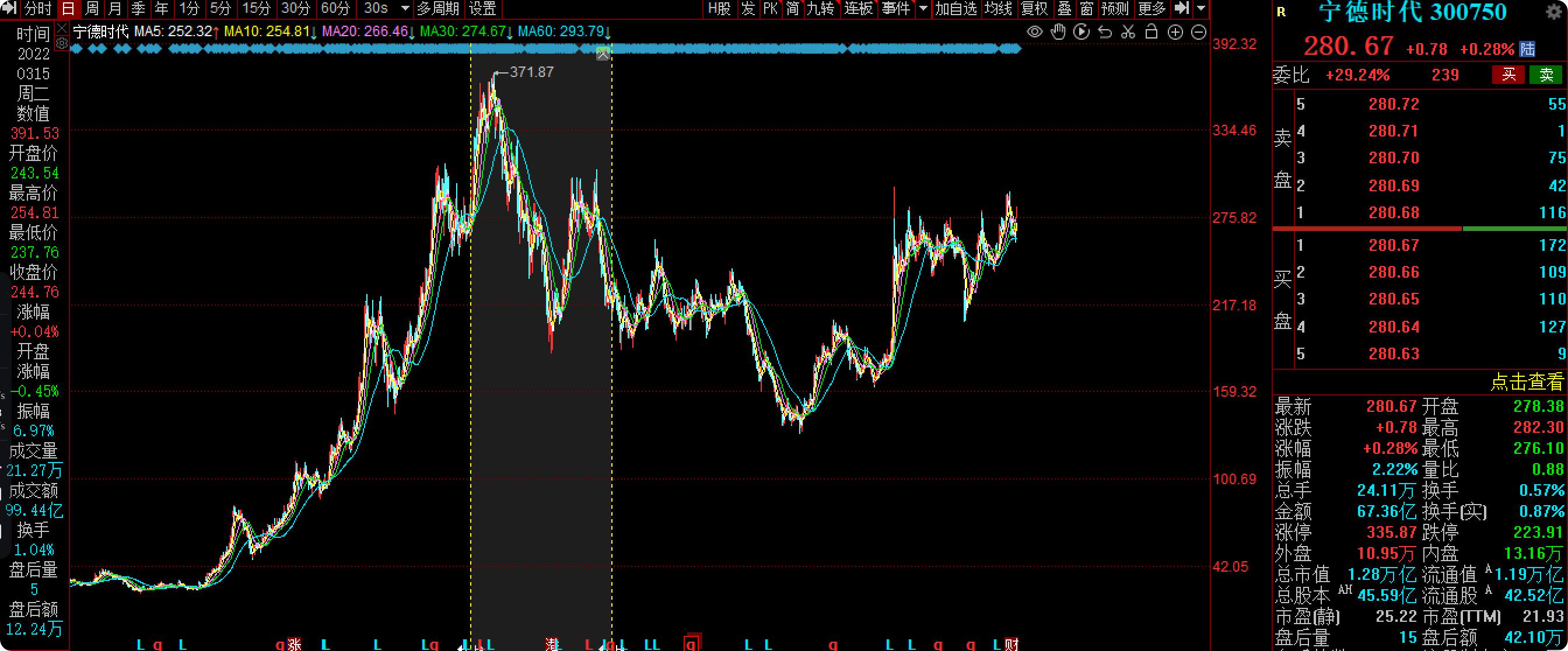The image size is (1568, 651).
Task: Click the 陆 badge next to percentage
Action: pyautogui.click(x=1527, y=48)
